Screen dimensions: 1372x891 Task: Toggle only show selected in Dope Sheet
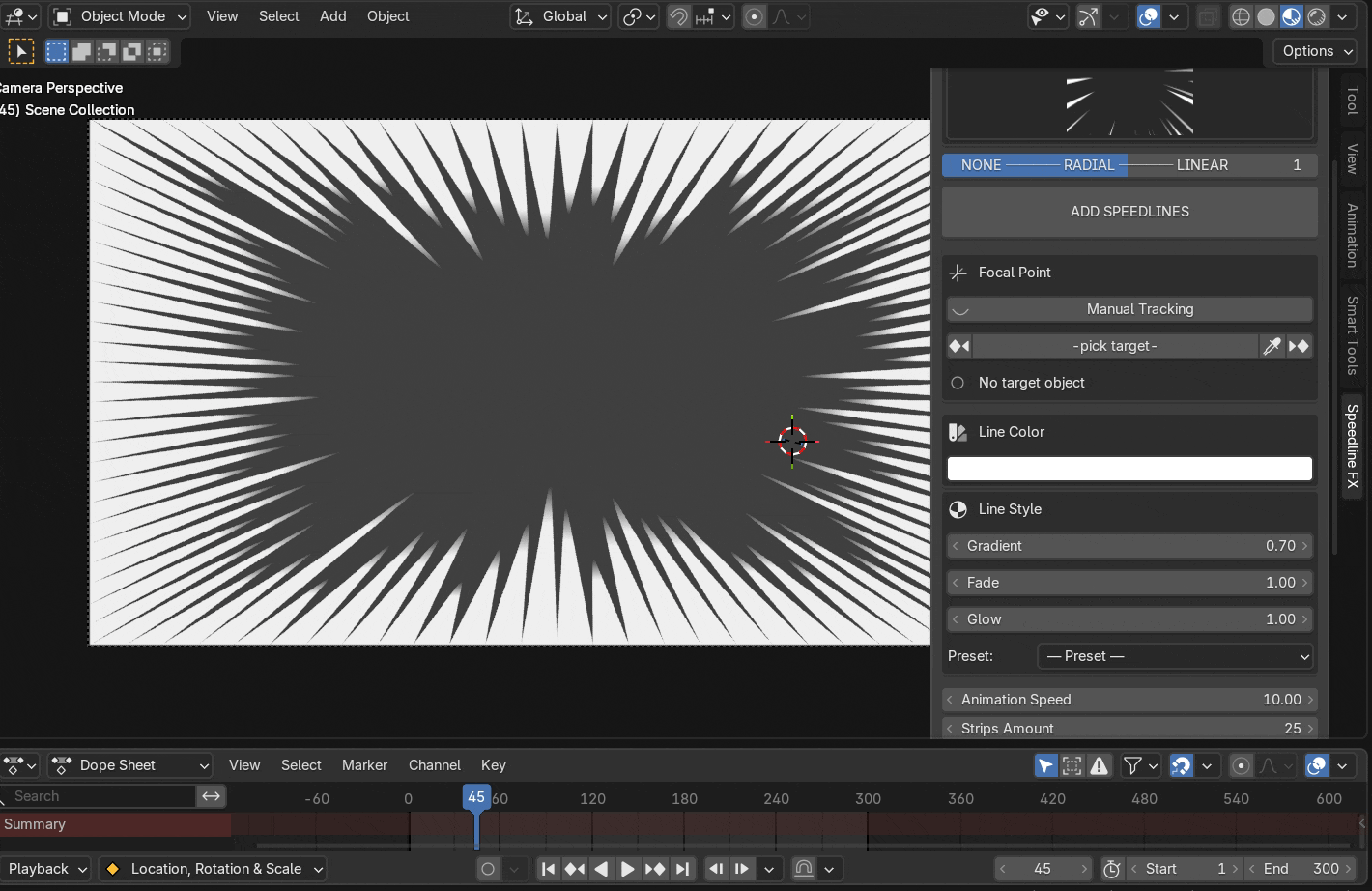pos(1046,765)
